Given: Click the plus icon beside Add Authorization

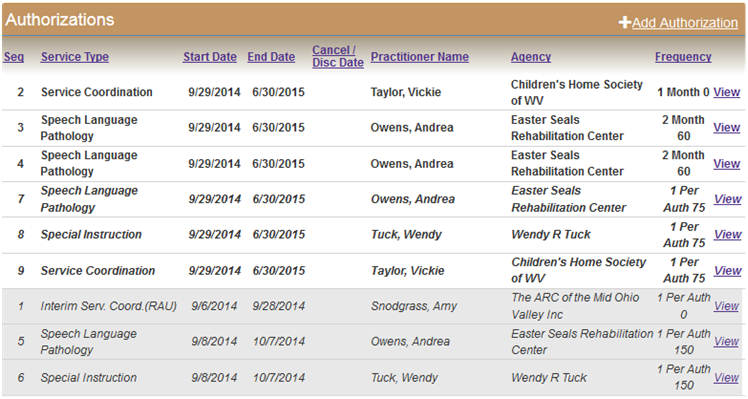Looking at the screenshot, I should [x=625, y=22].
